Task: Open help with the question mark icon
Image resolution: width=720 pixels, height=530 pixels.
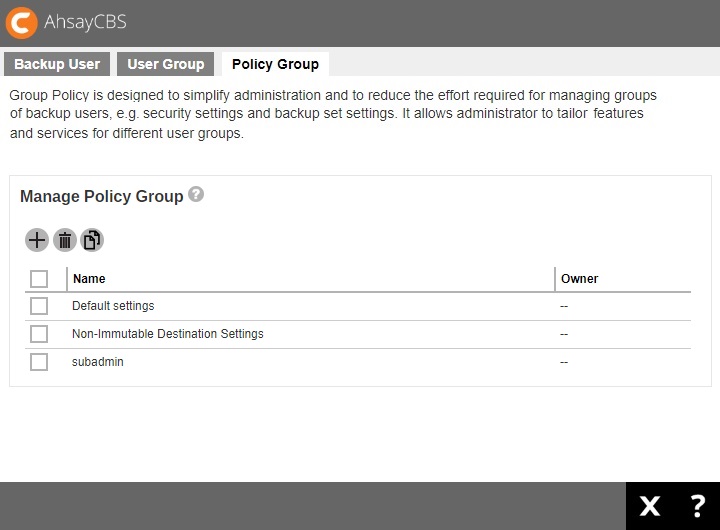Action: pyautogui.click(x=697, y=506)
